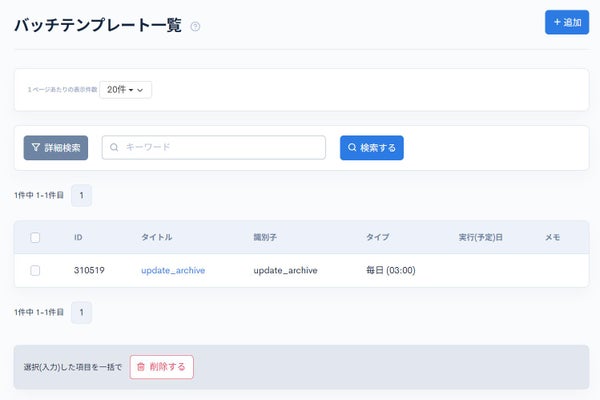Select page 1 in upper pagination
Image resolution: width=600 pixels, height=400 pixels.
tap(82, 195)
